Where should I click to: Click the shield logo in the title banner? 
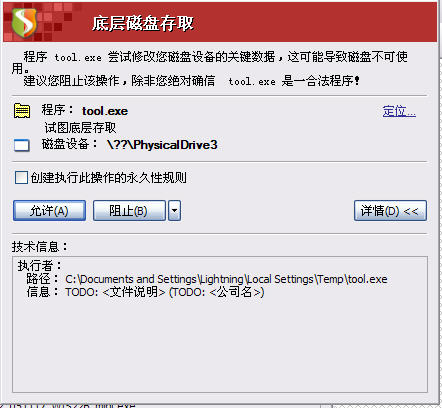(24, 22)
